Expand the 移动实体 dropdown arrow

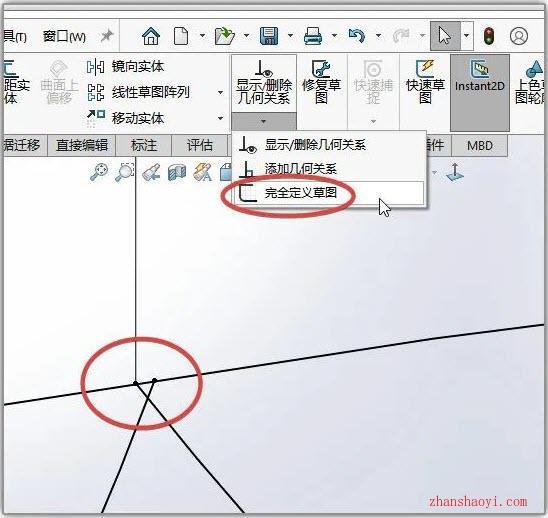point(221,118)
